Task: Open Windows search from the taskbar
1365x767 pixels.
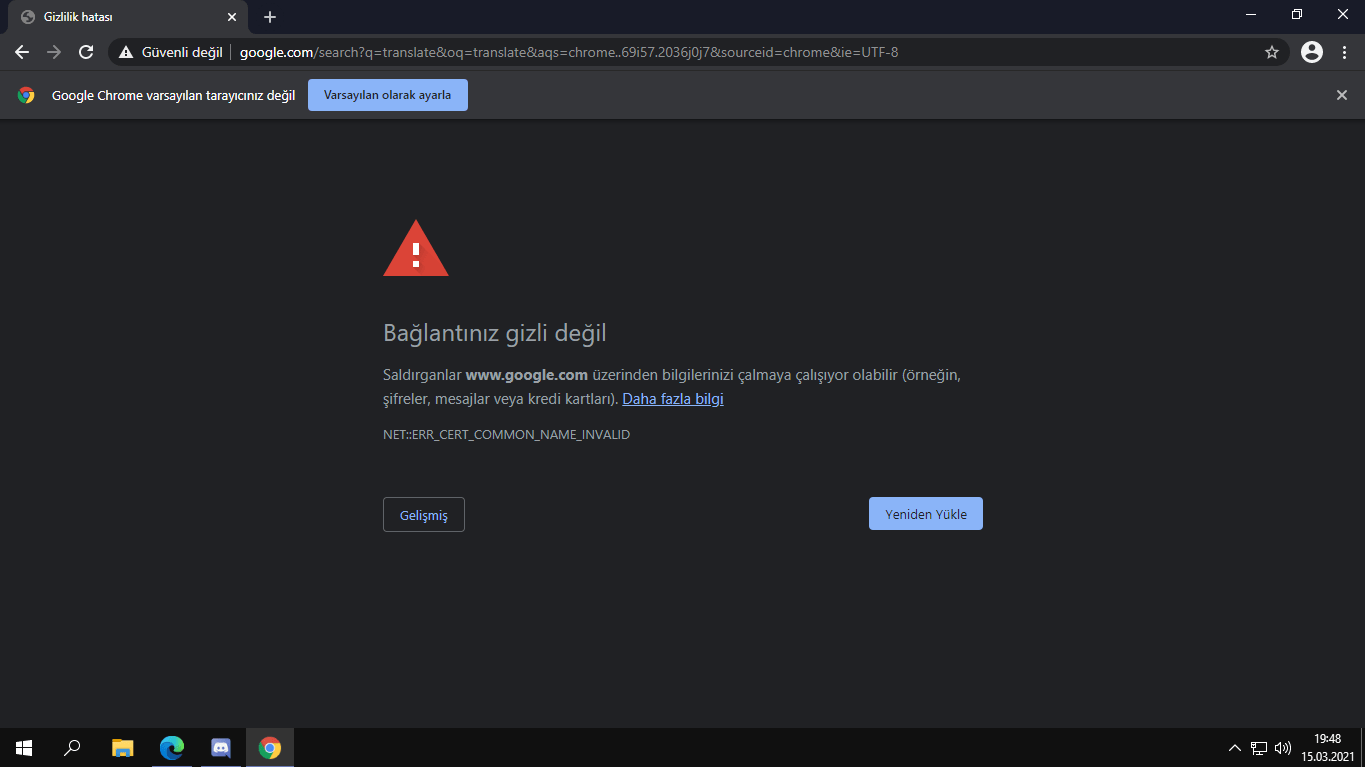Action: pos(72,748)
